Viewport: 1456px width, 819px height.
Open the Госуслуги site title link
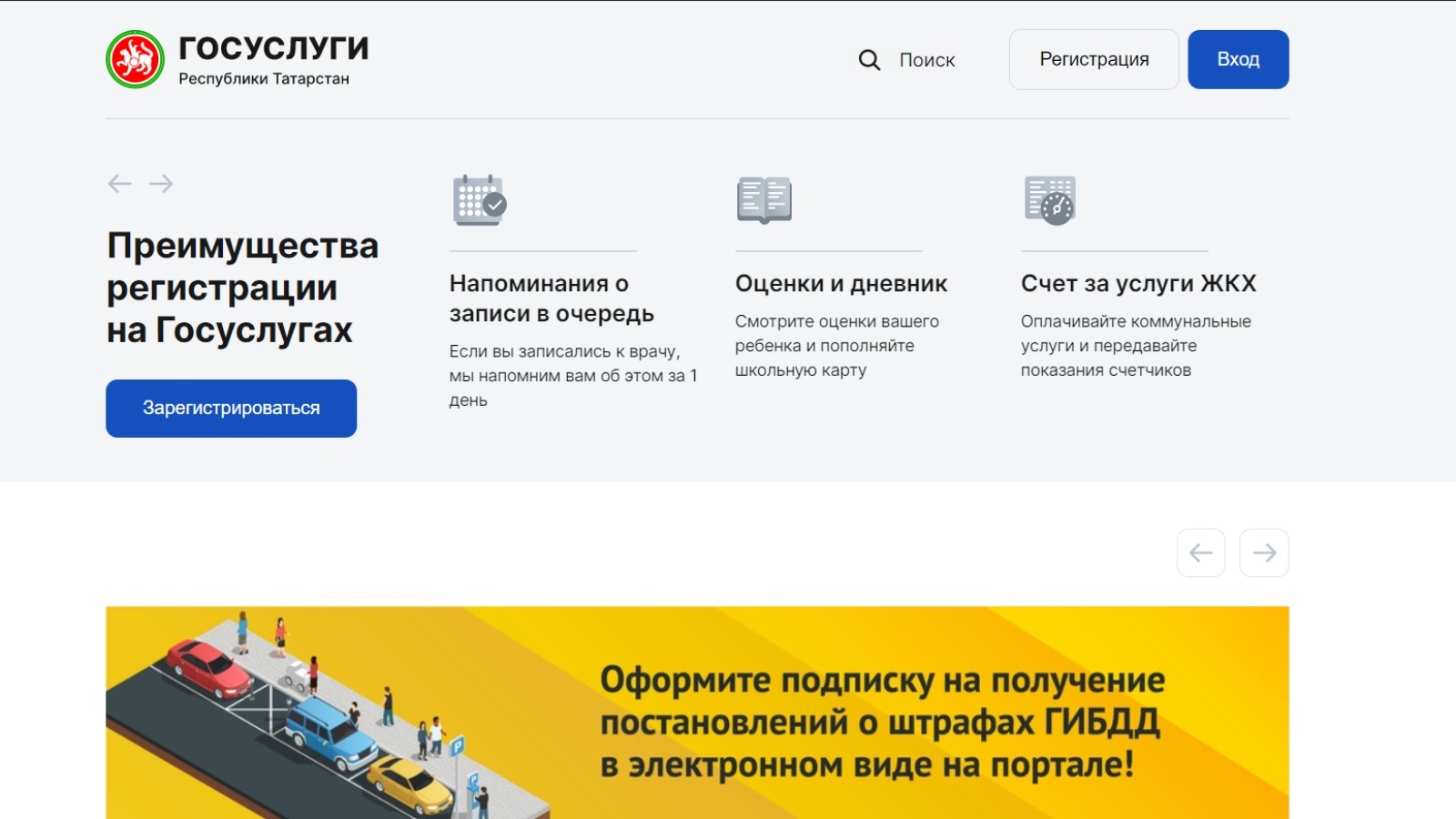(273, 47)
